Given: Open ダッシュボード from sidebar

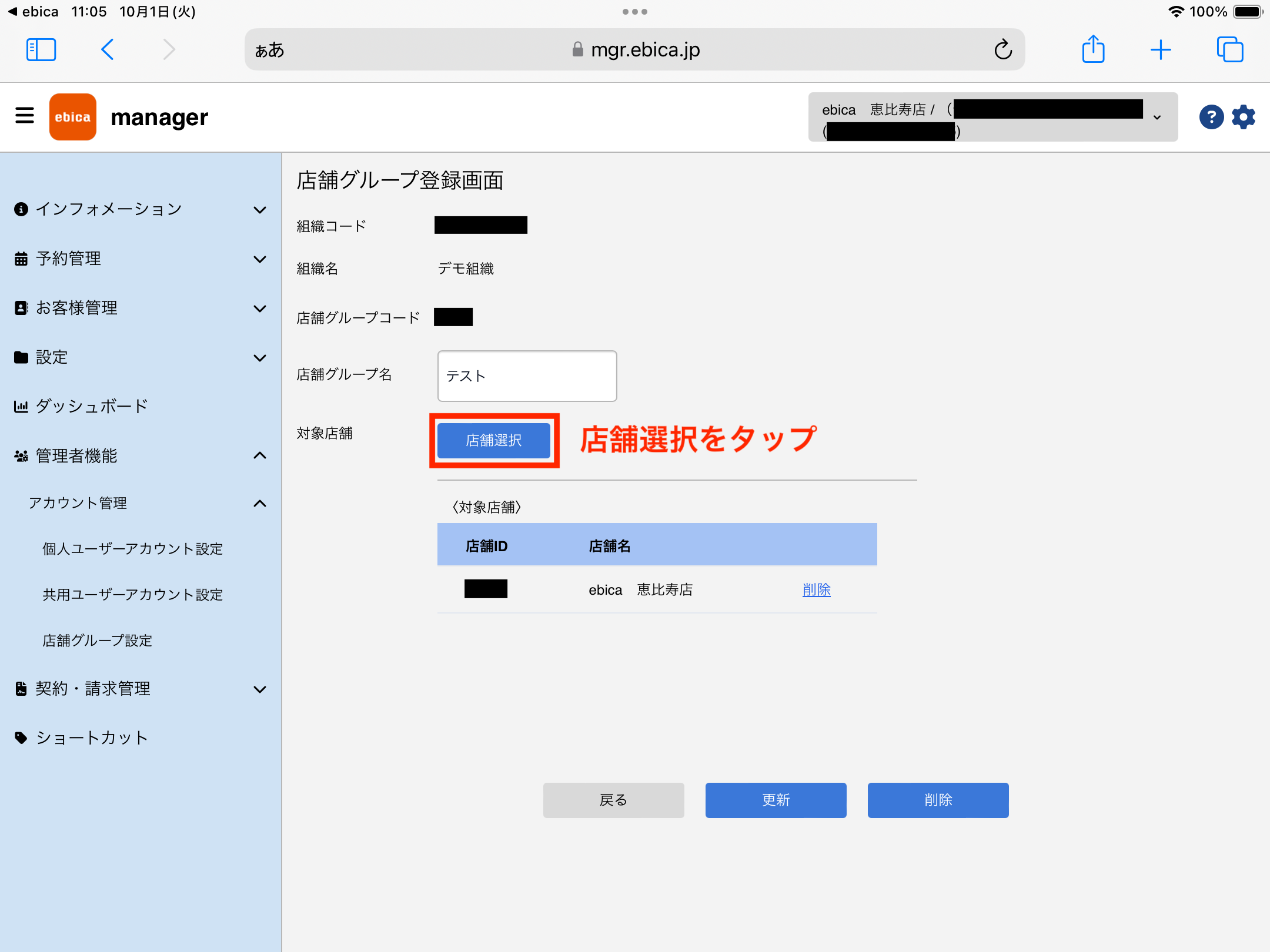Looking at the screenshot, I should tap(92, 406).
